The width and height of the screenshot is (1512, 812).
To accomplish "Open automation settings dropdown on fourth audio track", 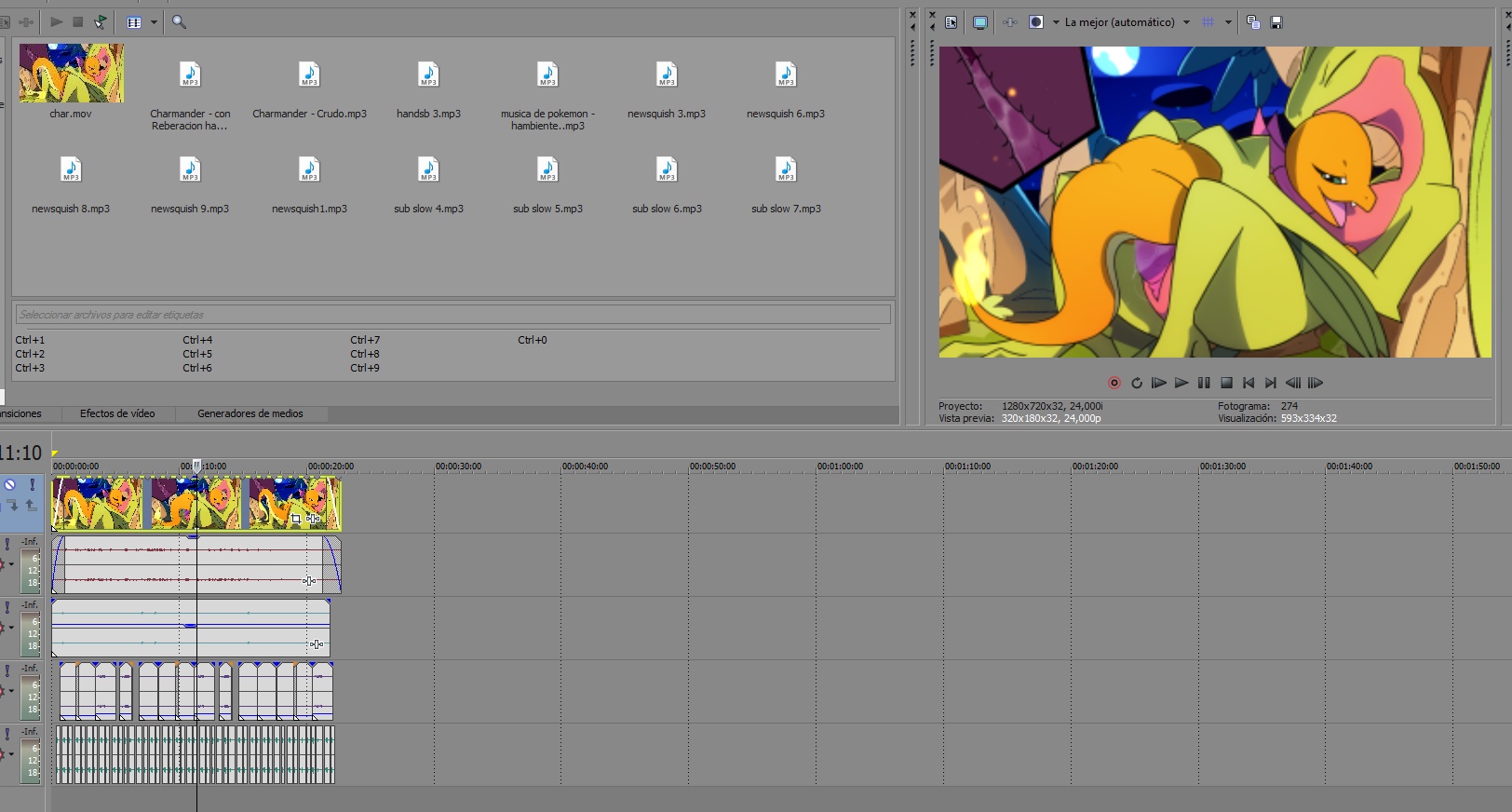I will (x=11, y=754).
